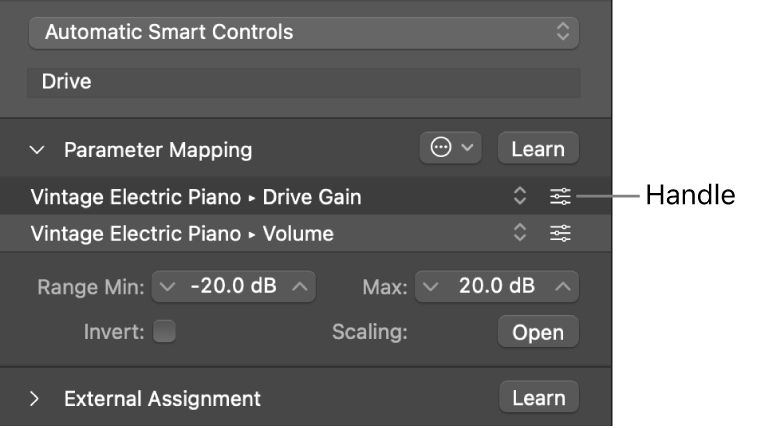Click the Range Min -20.0 dB value field

pyautogui.click(x=233, y=286)
